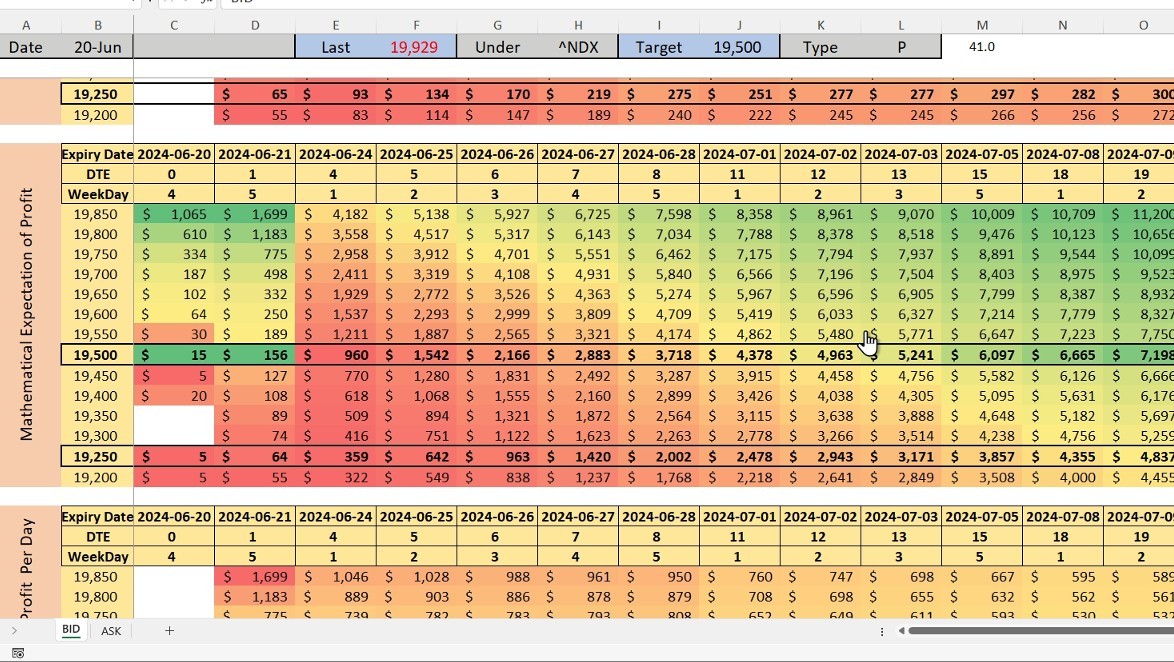Click the 2024-06-20 Expiry Date header cell
The width and height of the screenshot is (1174, 662).
tap(173, 154)
